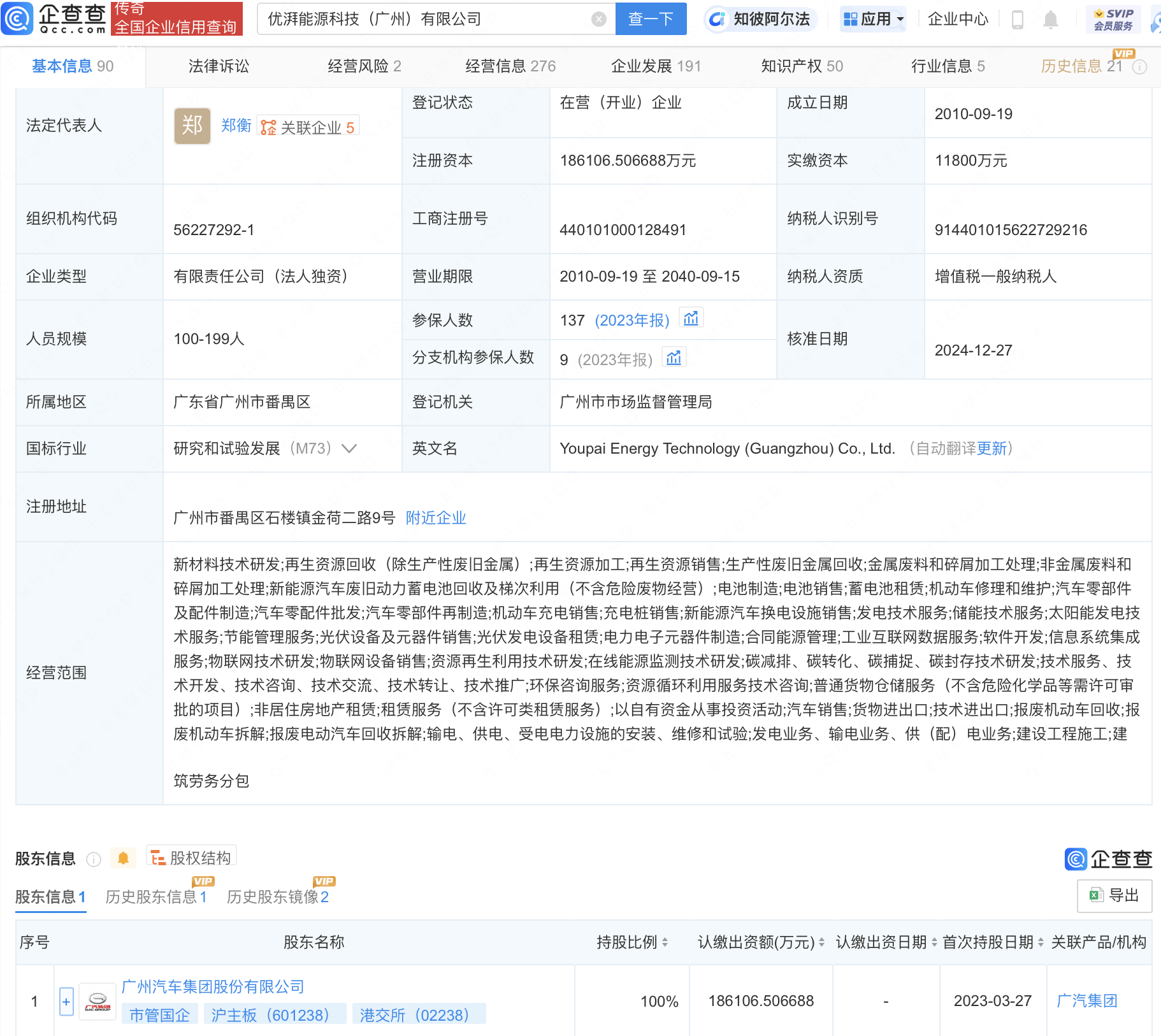Switch to 基本信息 tab
Screen dimensions: 1161x1036
73,66
